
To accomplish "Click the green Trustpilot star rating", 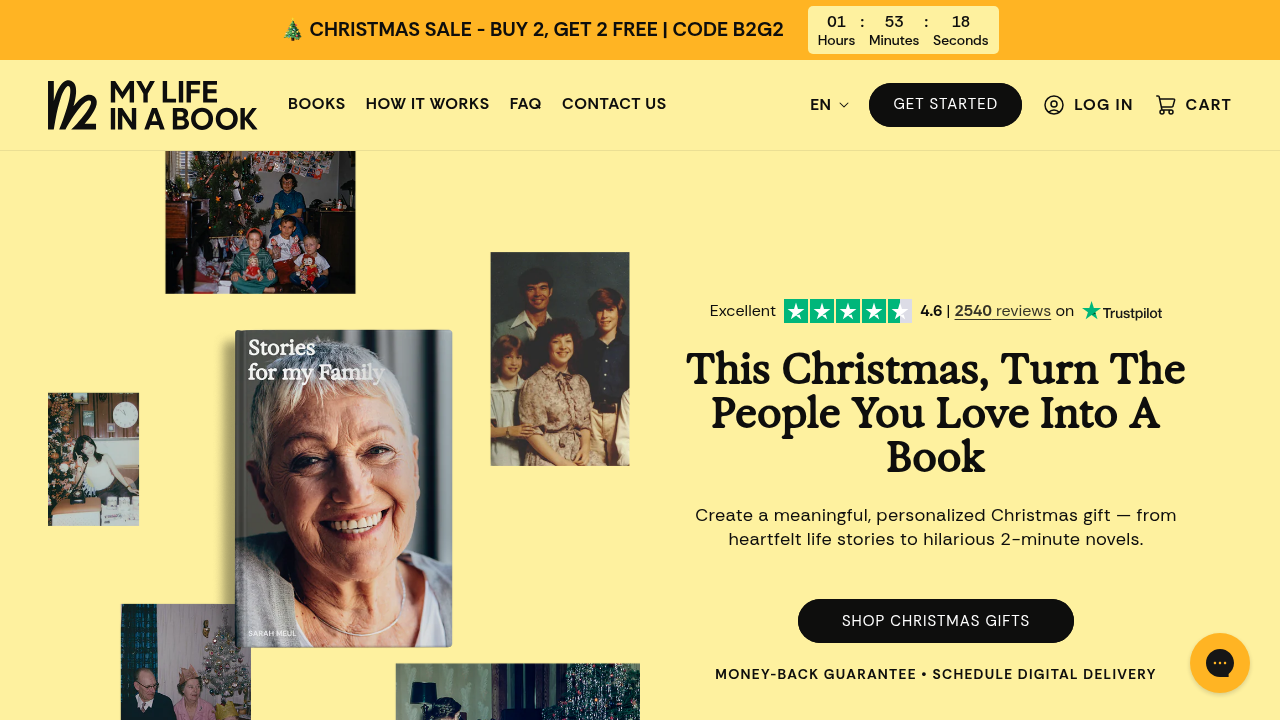I will tap(848, 311).
